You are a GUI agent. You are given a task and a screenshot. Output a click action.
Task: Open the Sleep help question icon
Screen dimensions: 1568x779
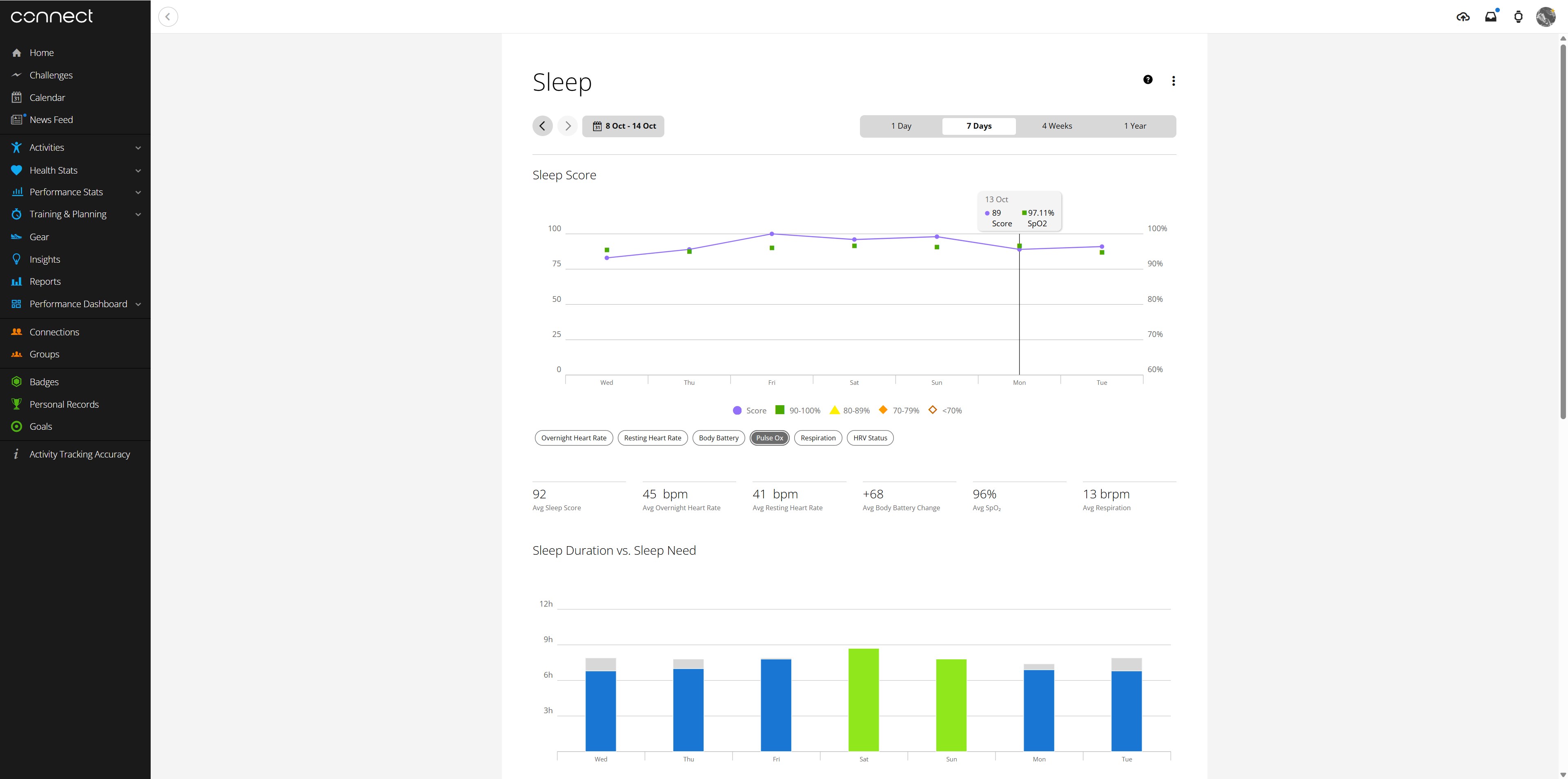click(x=1147, y=80)
